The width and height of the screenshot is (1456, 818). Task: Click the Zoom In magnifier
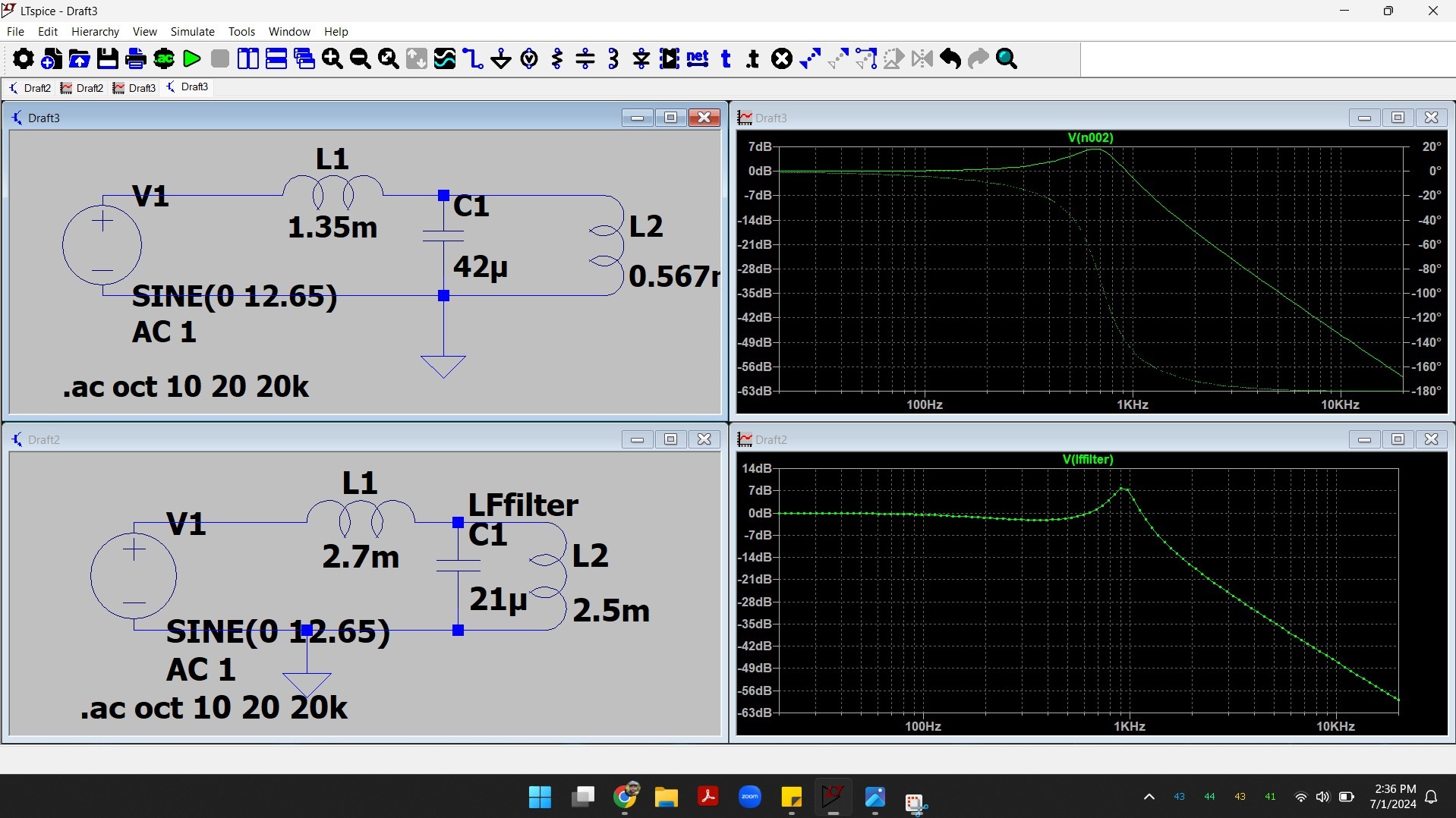[x=332, y=58]
